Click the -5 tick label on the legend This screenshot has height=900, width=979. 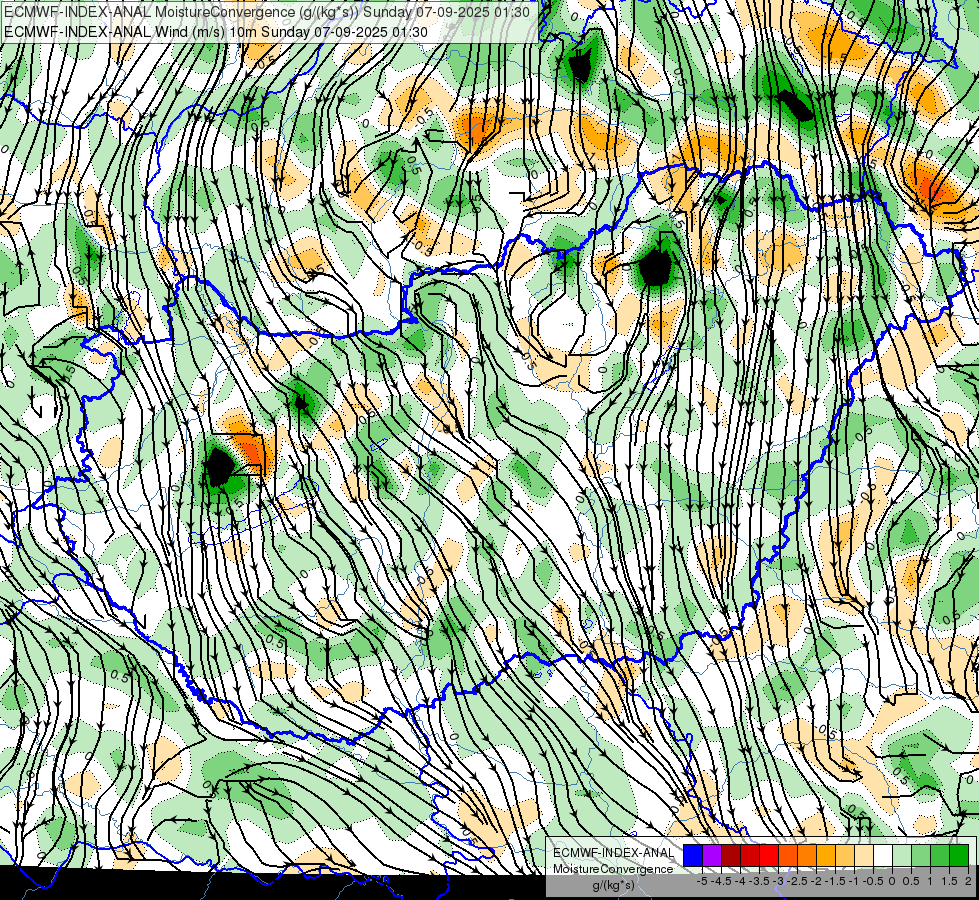tap(702, 881)
